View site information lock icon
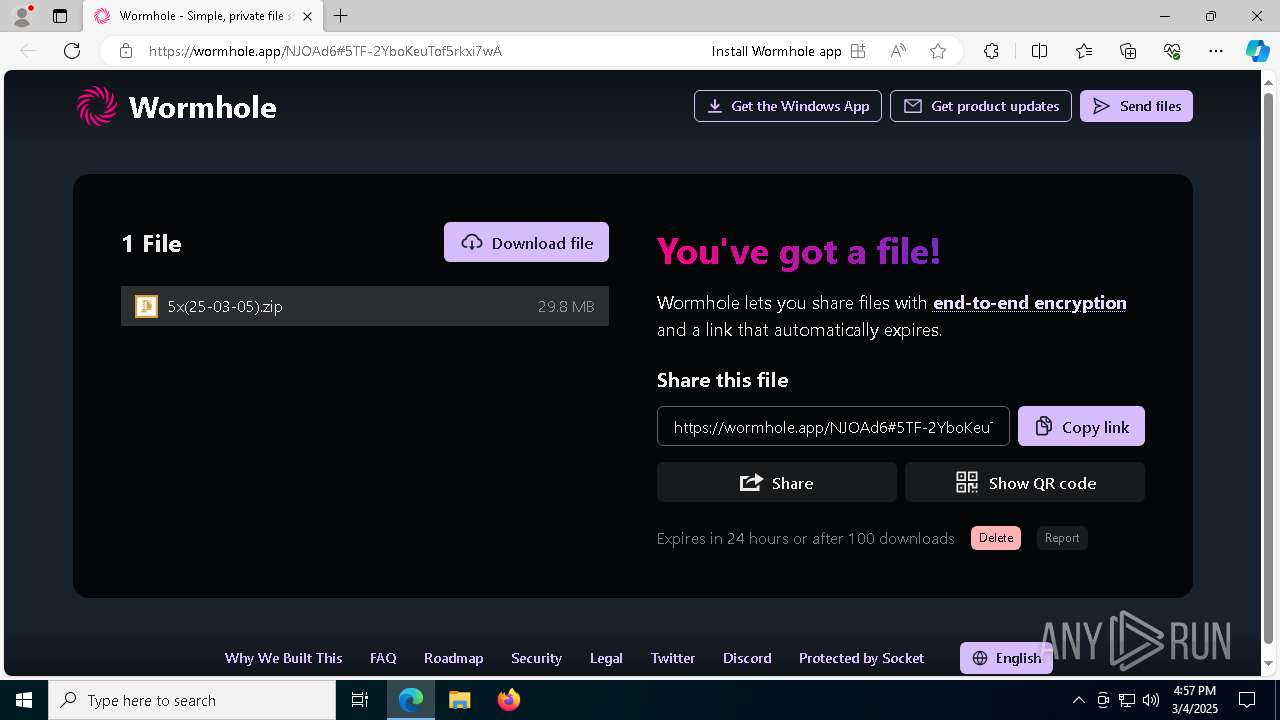This screenshot has width=1280, height=720. [x=126, y=51]
